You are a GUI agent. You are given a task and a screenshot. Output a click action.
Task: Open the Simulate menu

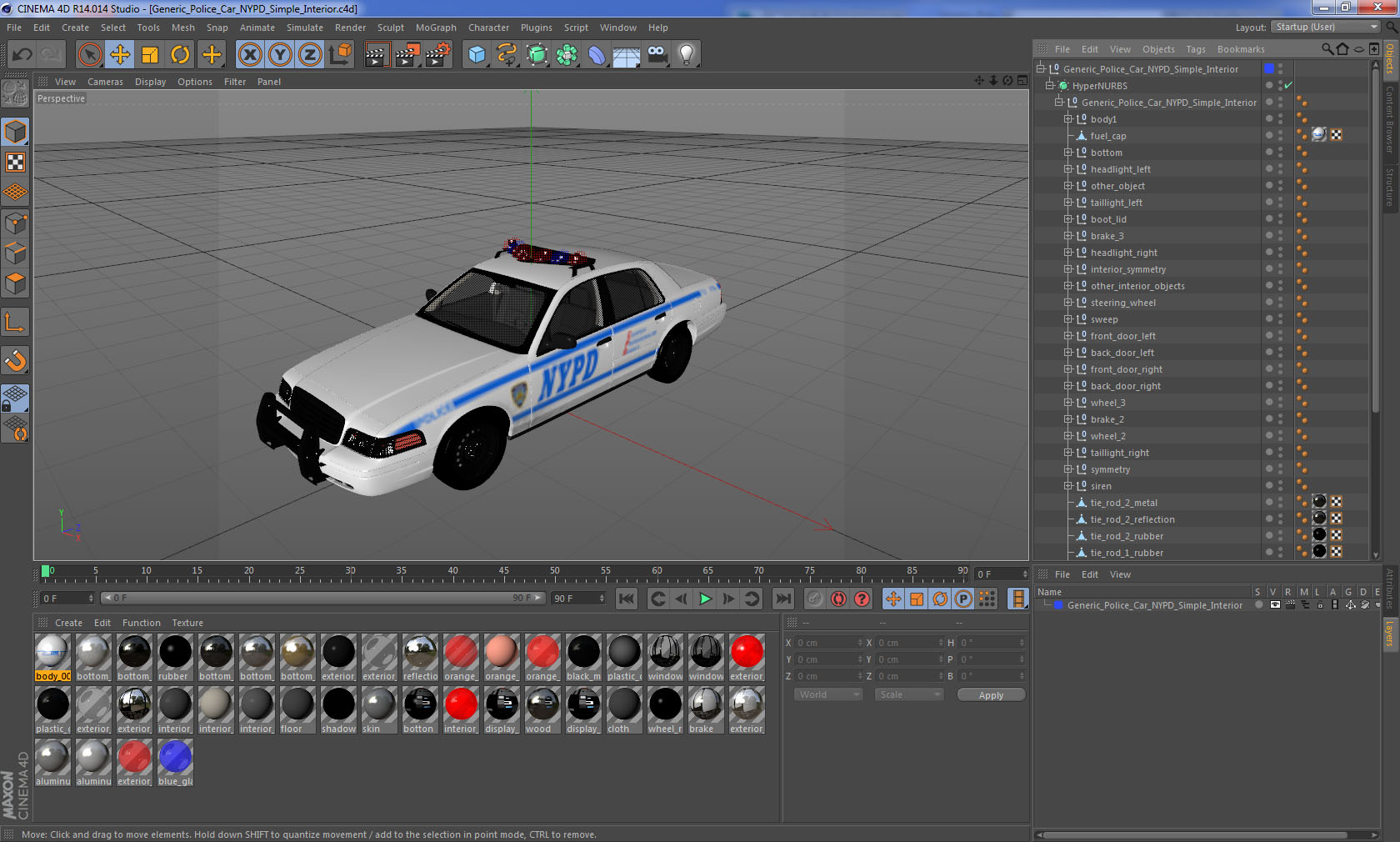pos(305,28)
